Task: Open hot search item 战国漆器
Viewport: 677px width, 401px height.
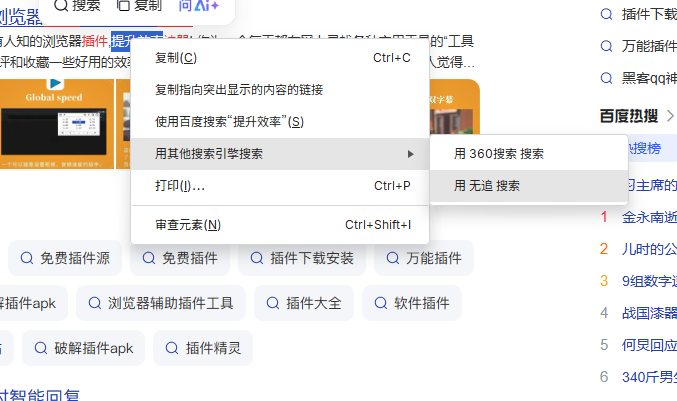Action: 649,313
